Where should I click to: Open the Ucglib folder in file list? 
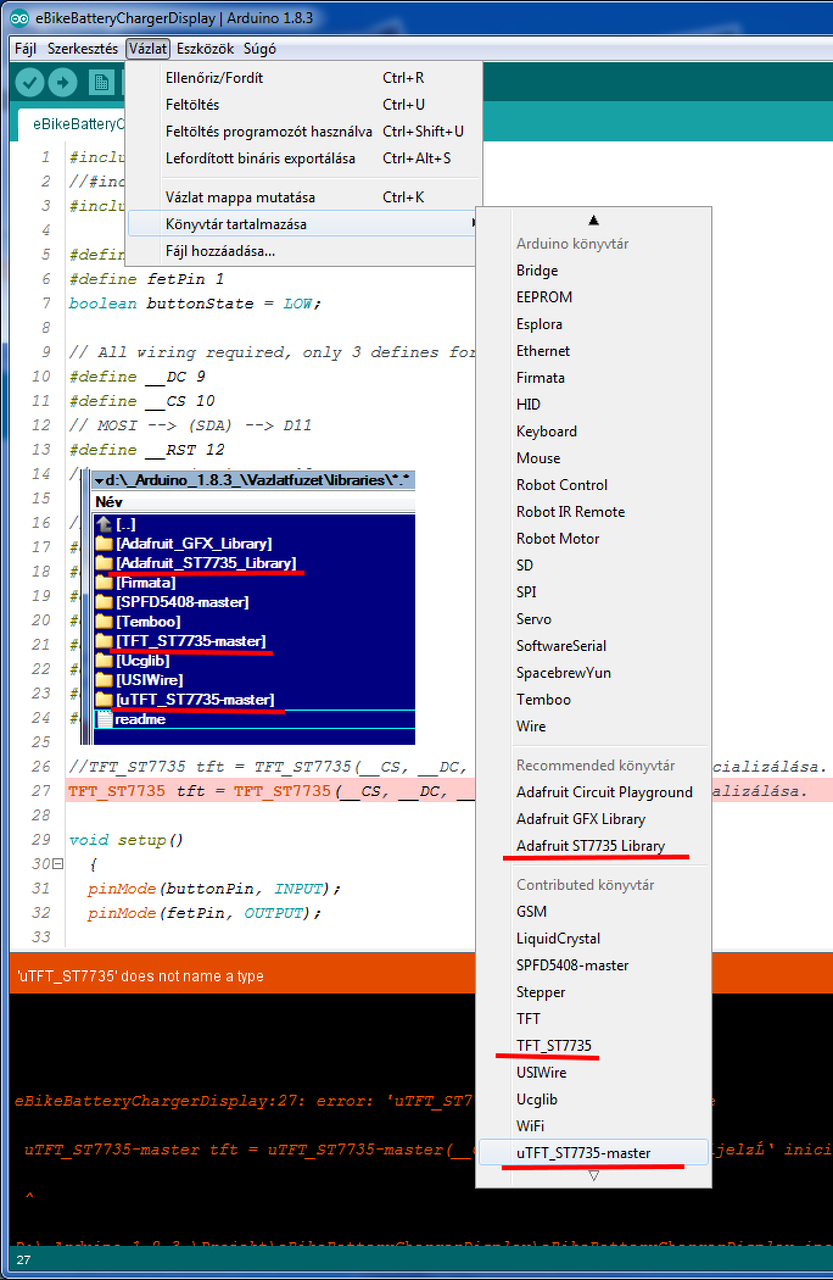point(134,660)
